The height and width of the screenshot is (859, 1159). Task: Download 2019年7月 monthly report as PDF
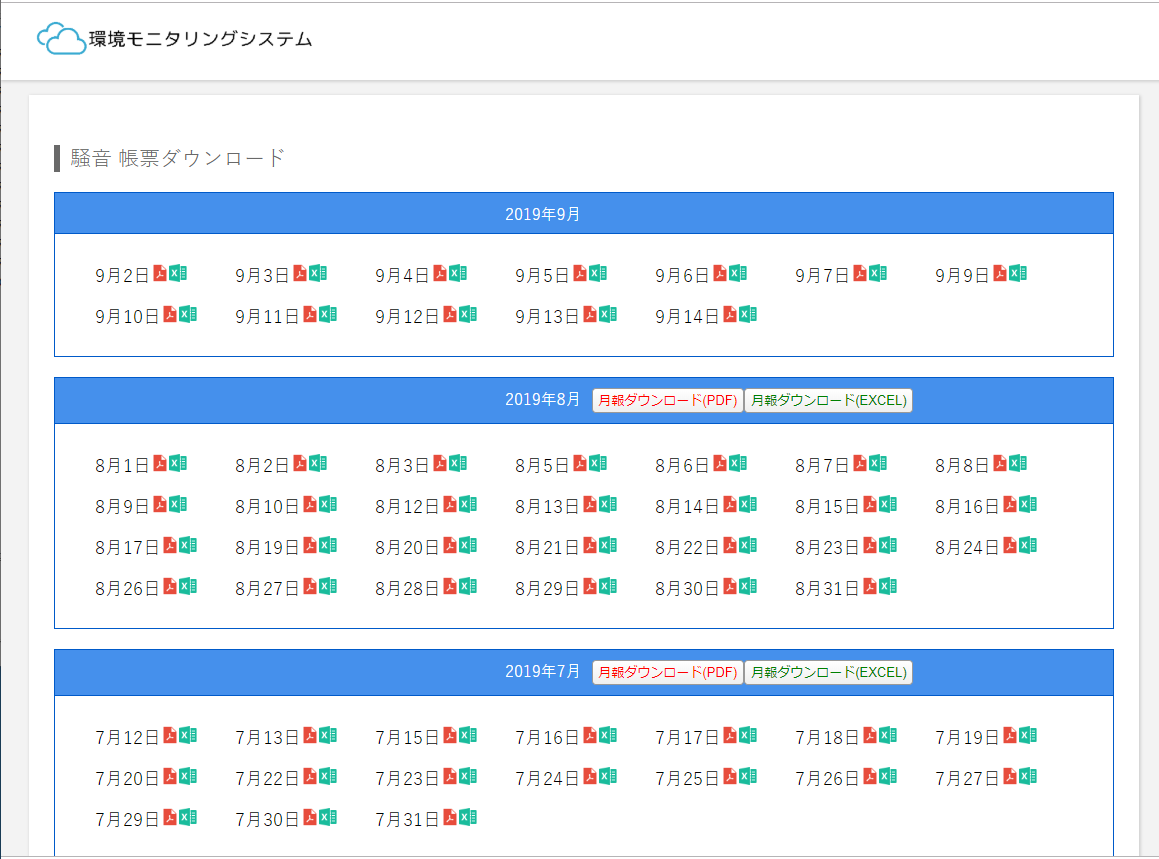click(x=667, y=673)
